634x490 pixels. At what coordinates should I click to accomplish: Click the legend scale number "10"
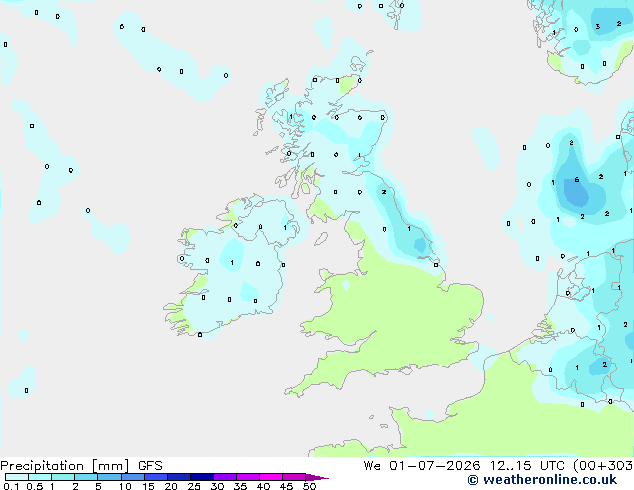click(x=125, y=486)
